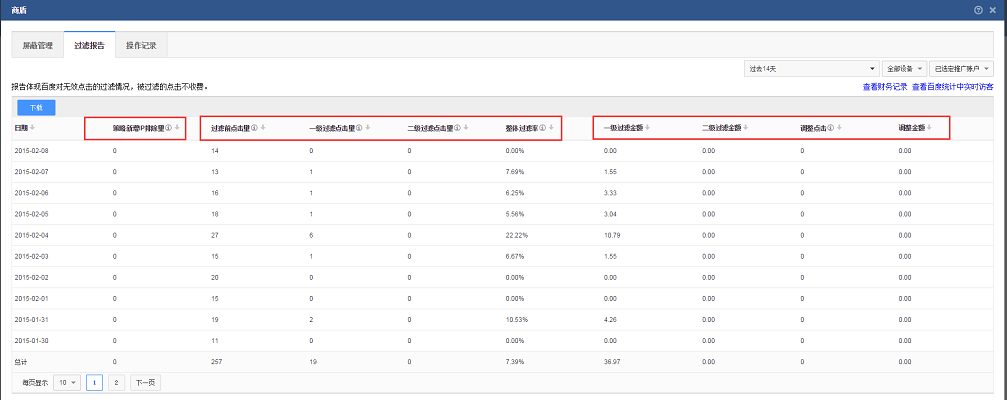Sort by 整体过滤率 arrow icon
Viewport: 1007px width, 400px height.
pos(551,128)
